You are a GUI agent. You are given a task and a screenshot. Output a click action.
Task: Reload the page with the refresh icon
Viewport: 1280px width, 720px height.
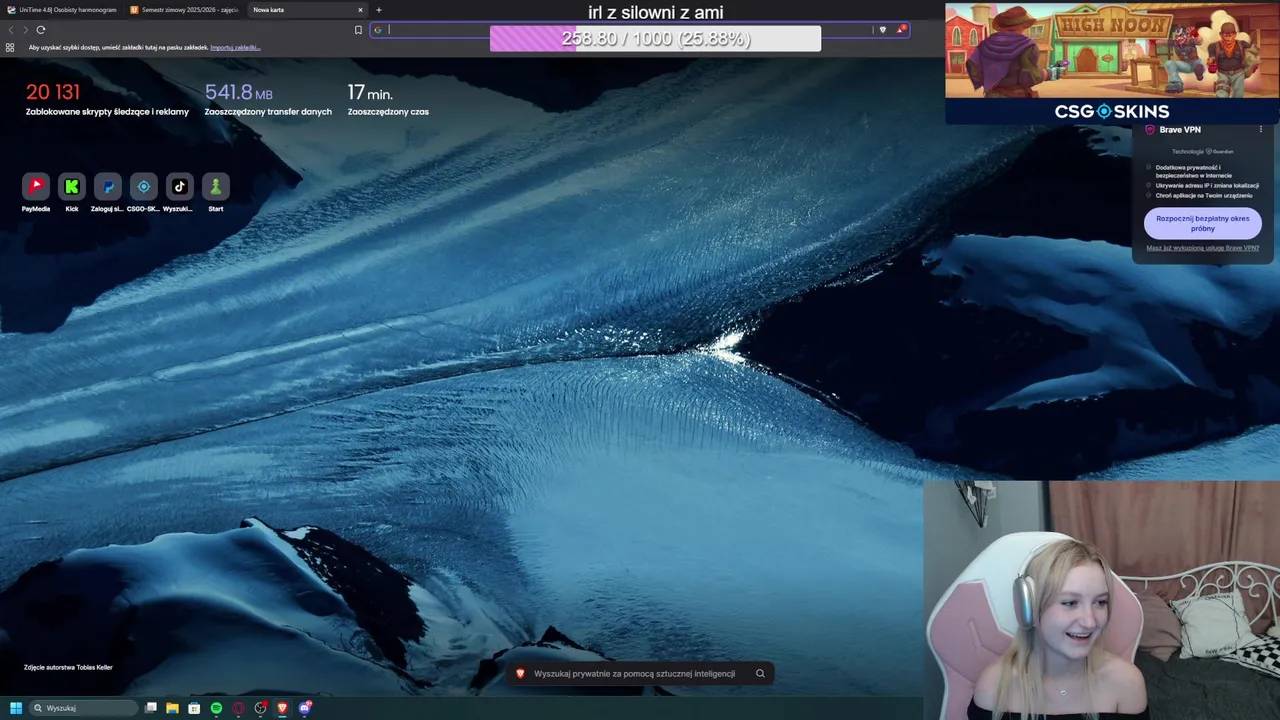pos(40,30)
